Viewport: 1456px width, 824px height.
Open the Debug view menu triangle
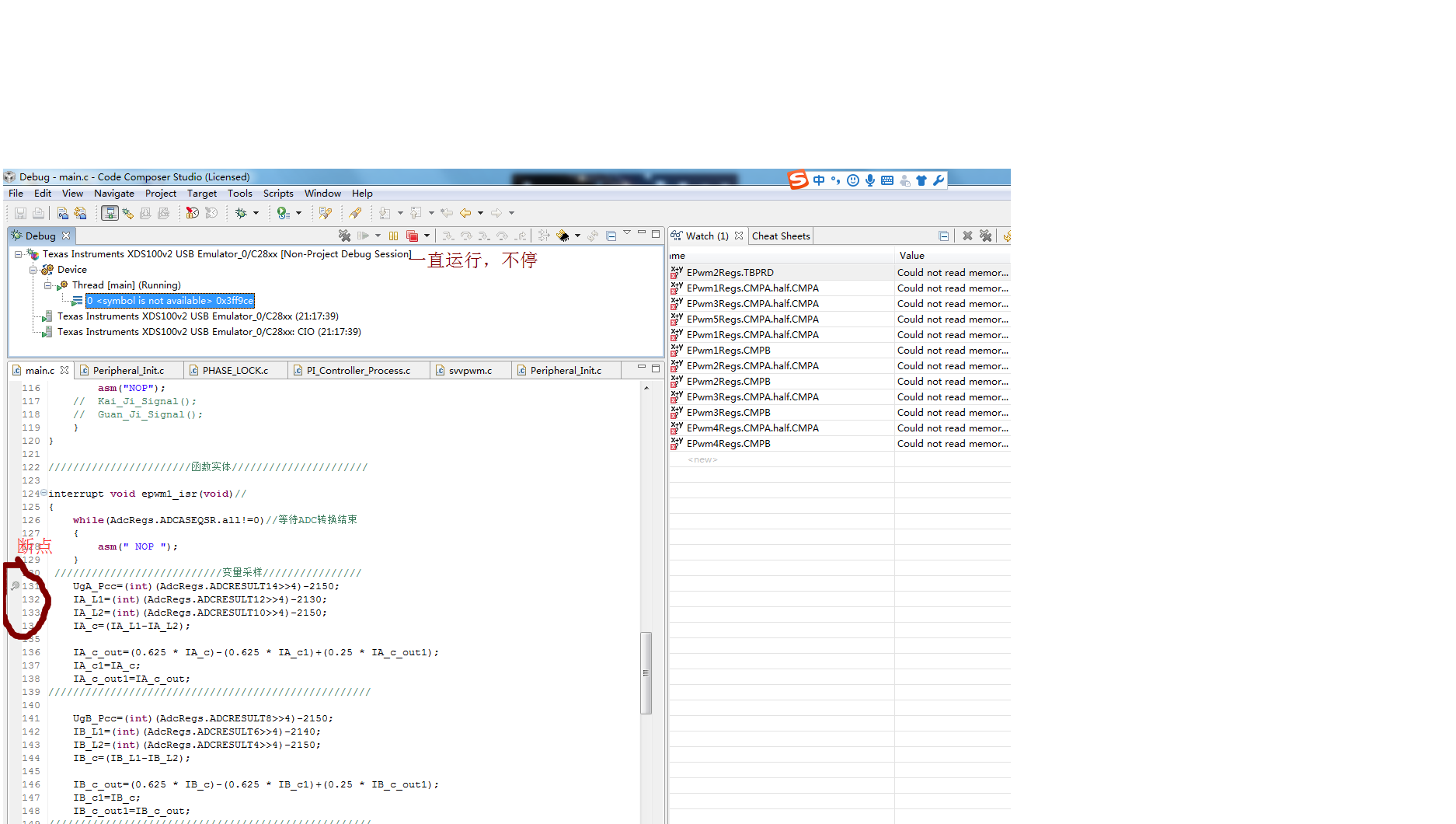627,232
